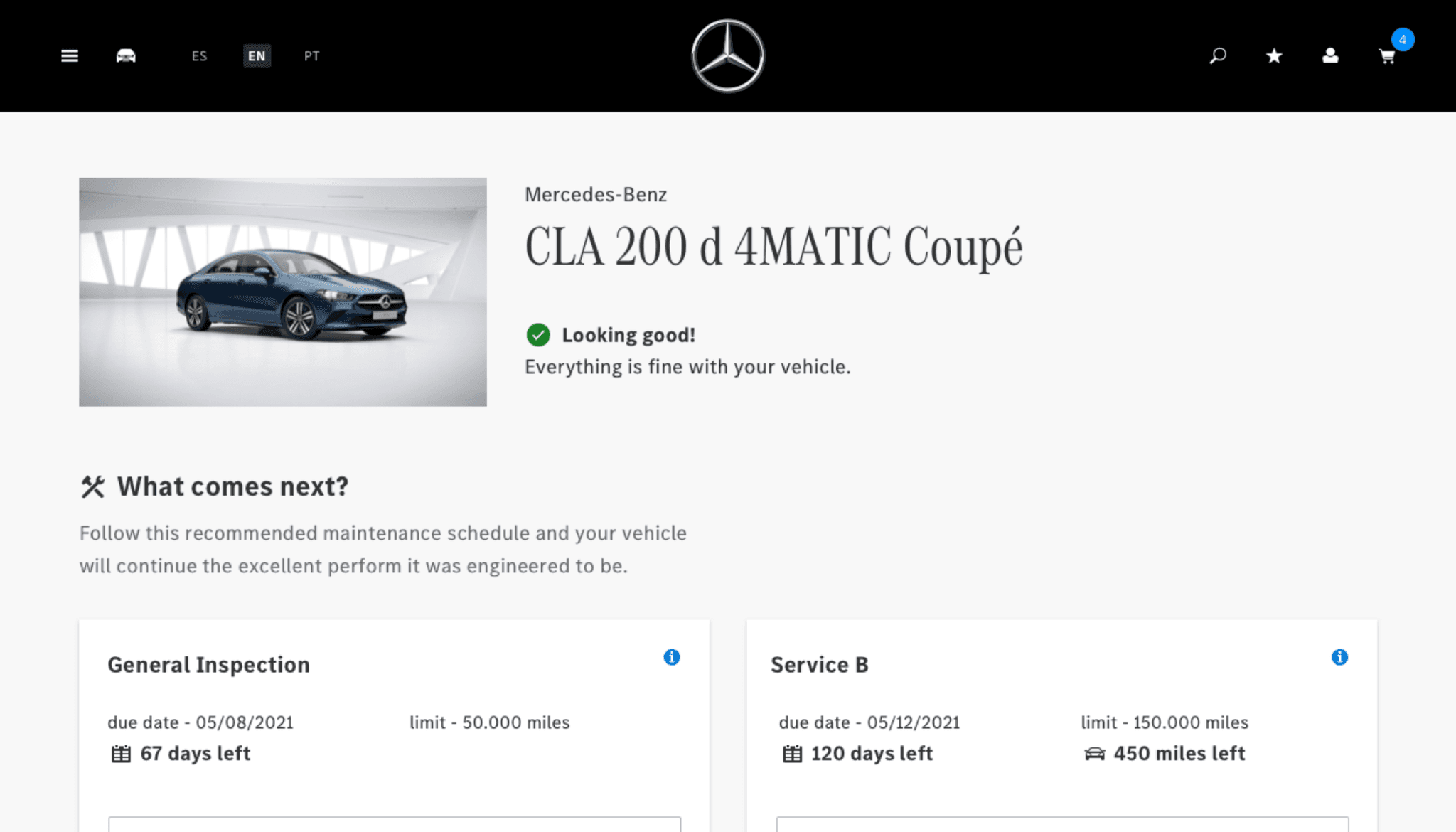View info for Service B card
Viewport: 1456px width, 832px height.
pyautogui.click(x=1340, y=658)
